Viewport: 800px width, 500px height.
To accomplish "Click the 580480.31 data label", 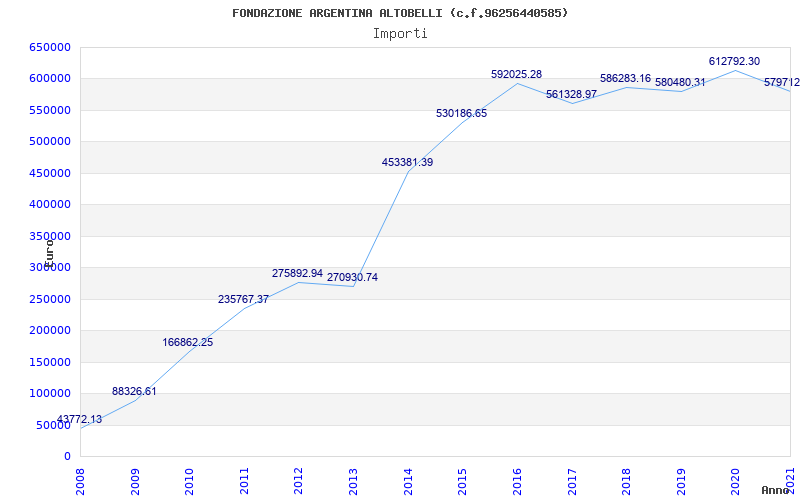I will pos(680,82).
